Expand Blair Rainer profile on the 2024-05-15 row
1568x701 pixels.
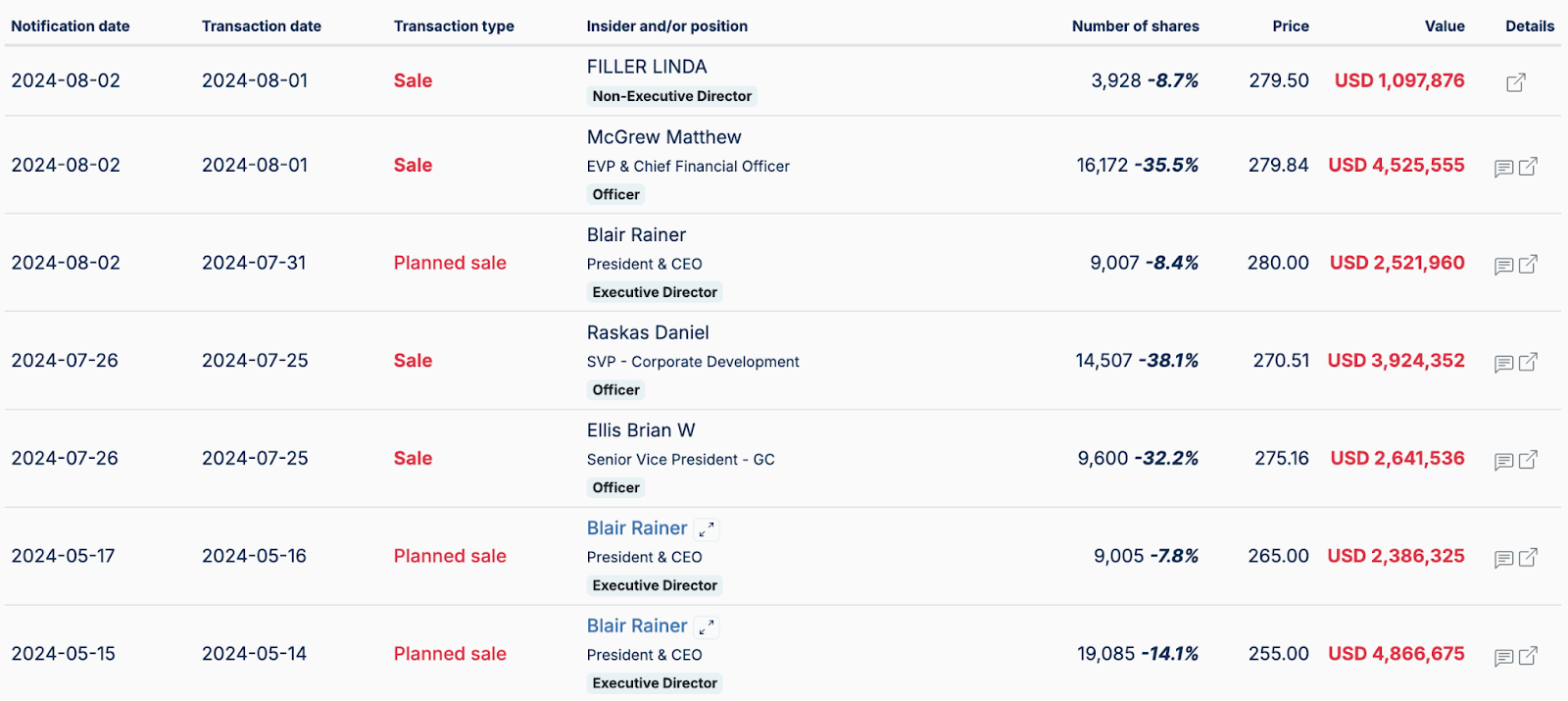707,626
